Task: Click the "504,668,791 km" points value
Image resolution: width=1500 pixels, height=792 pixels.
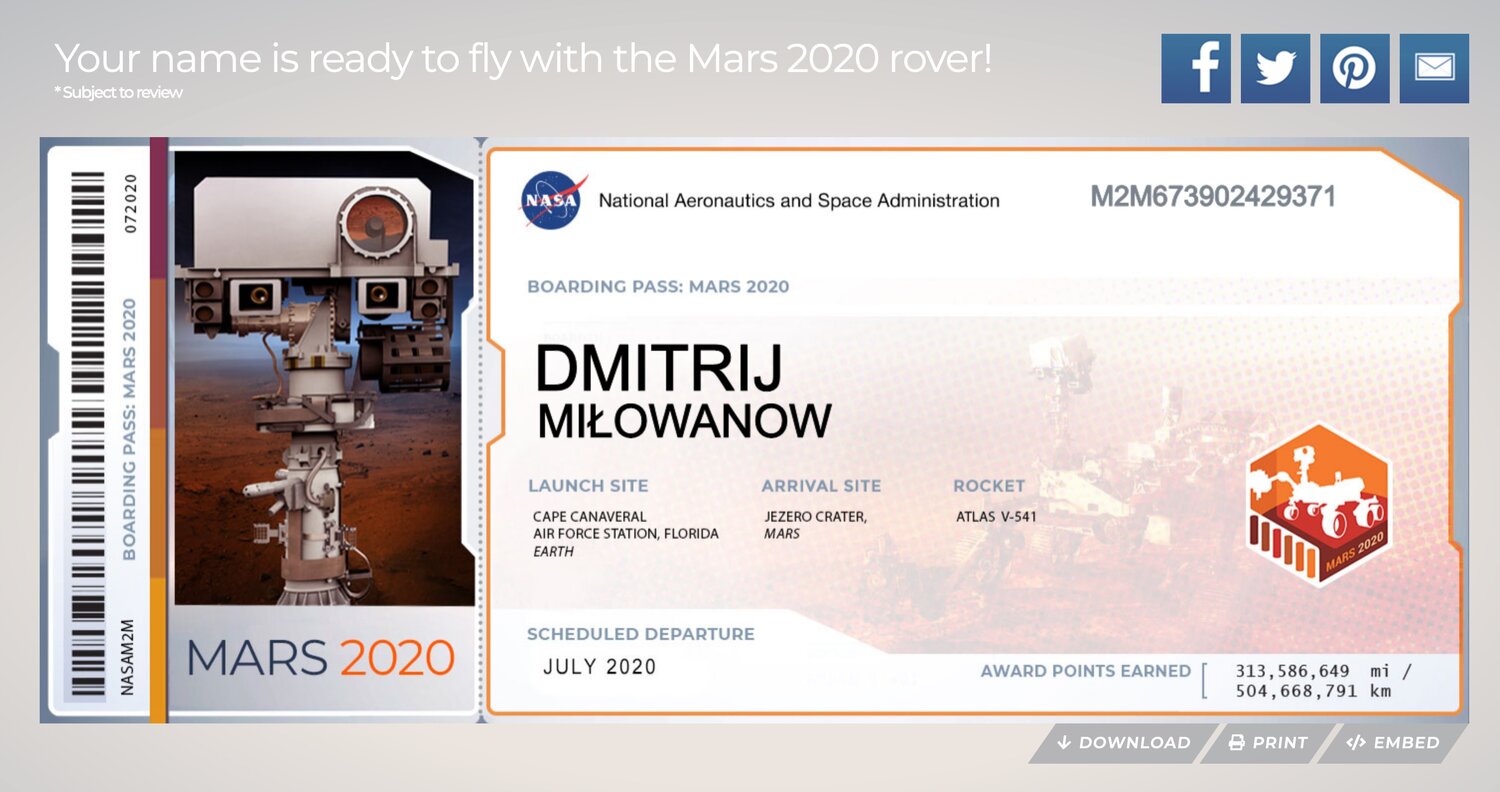Action: click(x=1313, y=691)
